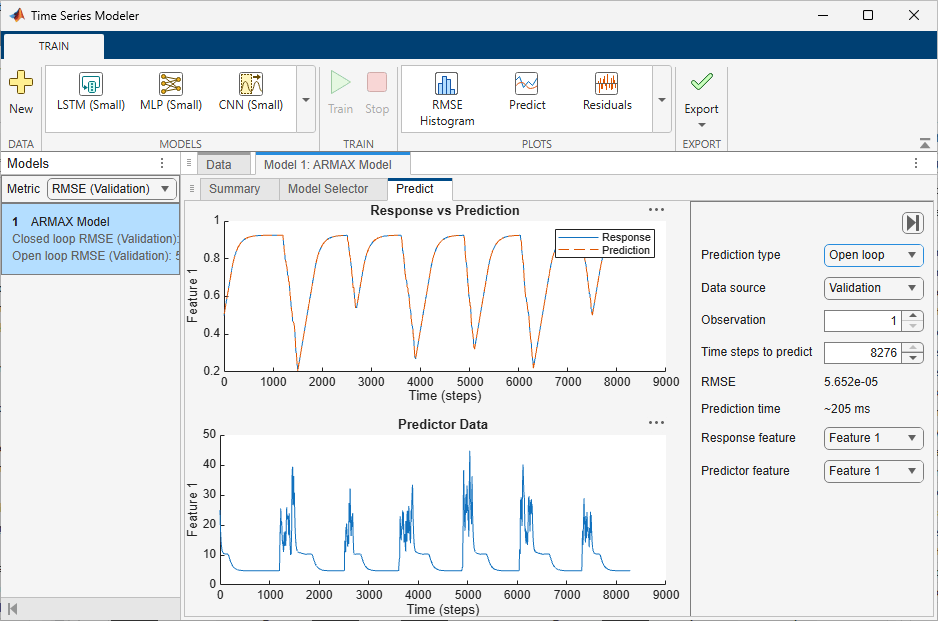Click the New data plus icon
The image size is (938, 621).
[21, 82]
